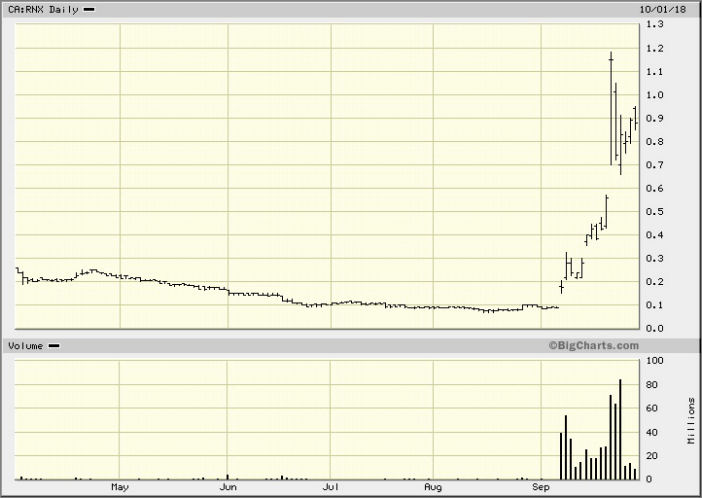Click the 0.0 price axis label

[655, 328]
